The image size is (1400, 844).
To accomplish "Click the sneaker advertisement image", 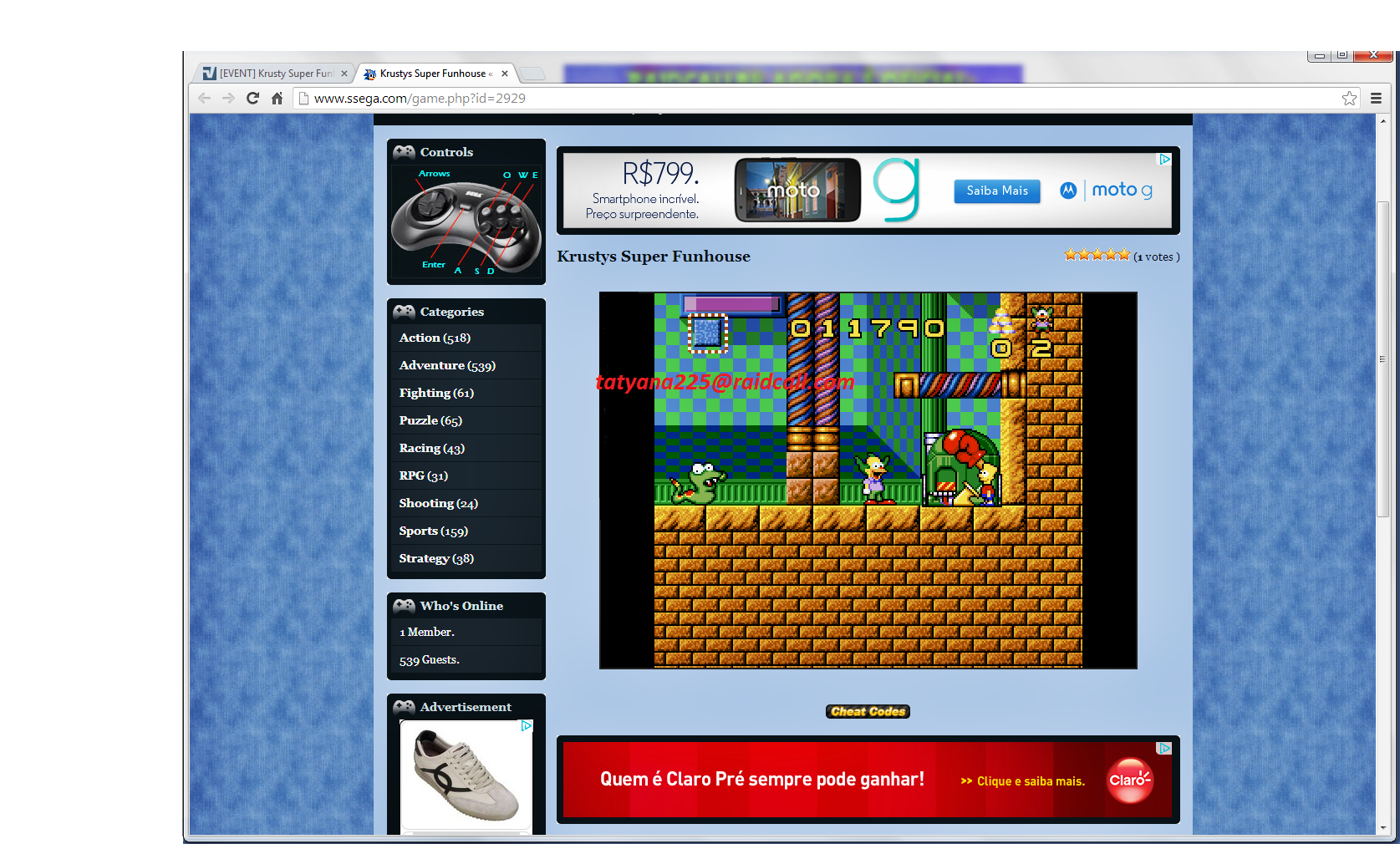I will (466, 775).
